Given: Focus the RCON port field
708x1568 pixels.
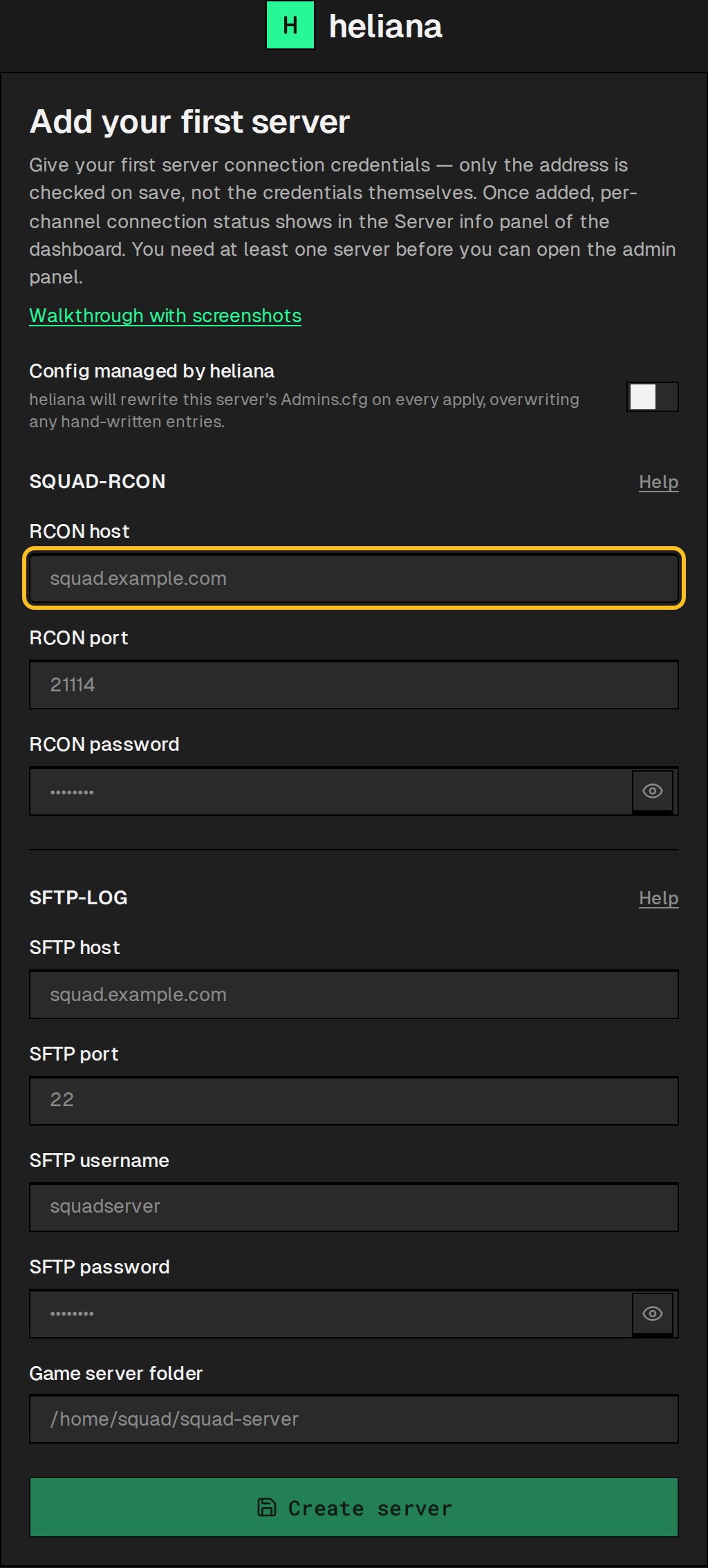Looking at the screenshot, I should 354,684.
